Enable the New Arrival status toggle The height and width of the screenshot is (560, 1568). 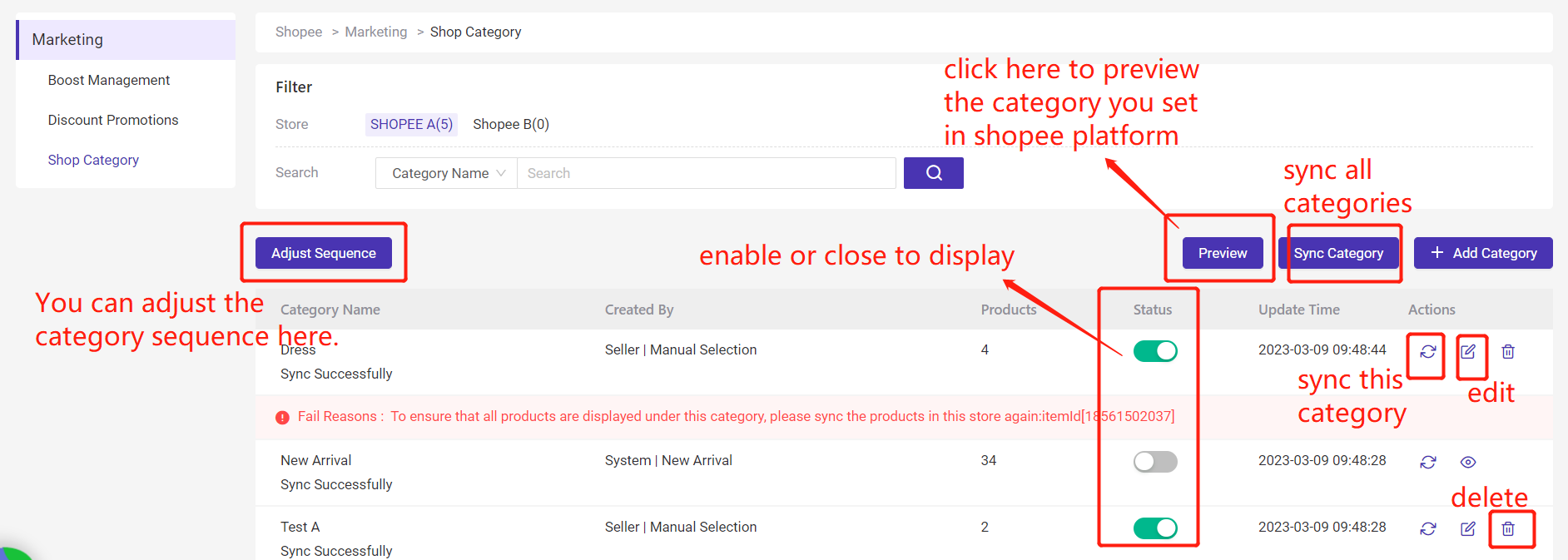point(1155,462)
